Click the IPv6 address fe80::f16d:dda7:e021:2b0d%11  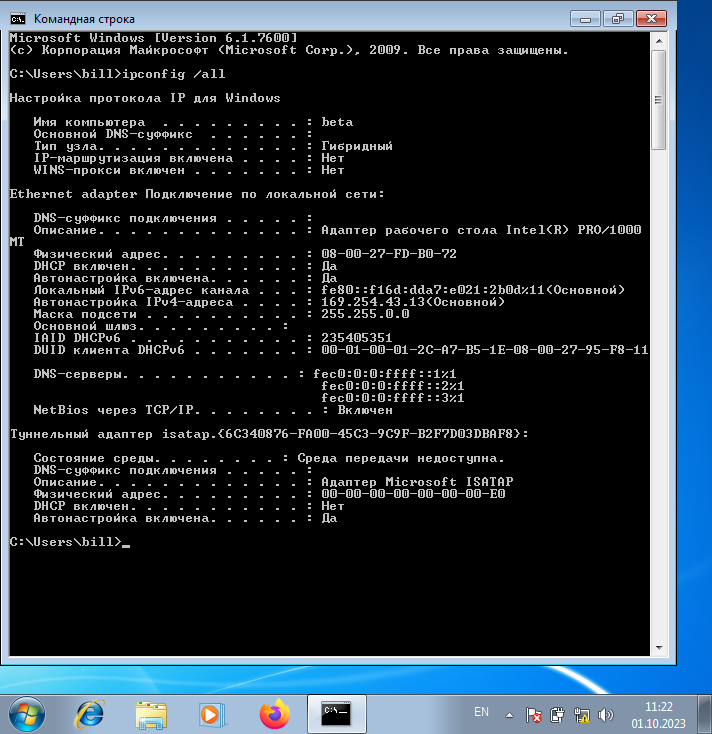(x=433, y=290)
